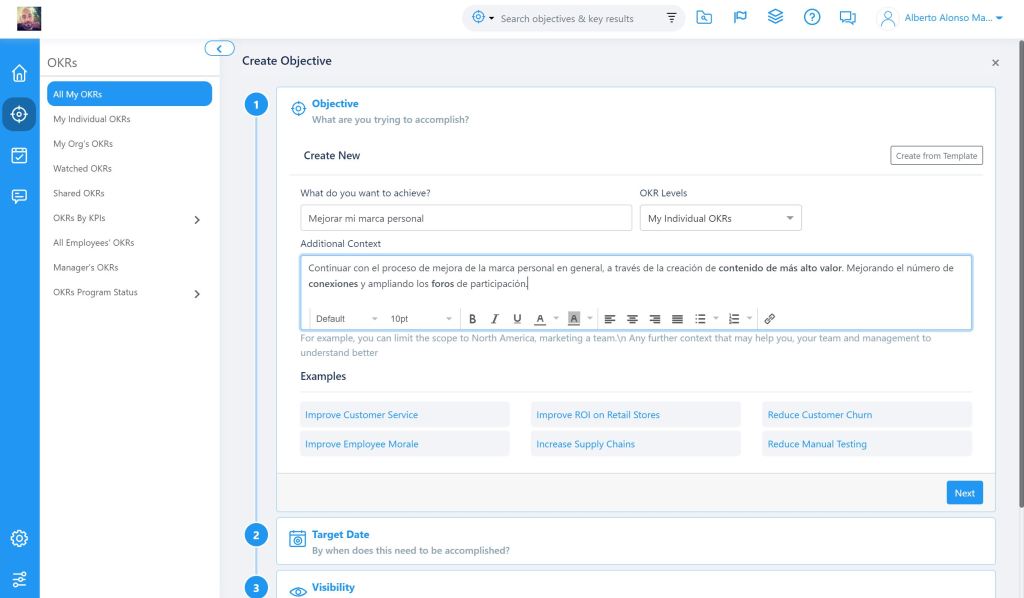This screenshot has width=1024, height=598.
Task: Open the OKRs target icon in left sidebar
Action: [x=19, y=114]
